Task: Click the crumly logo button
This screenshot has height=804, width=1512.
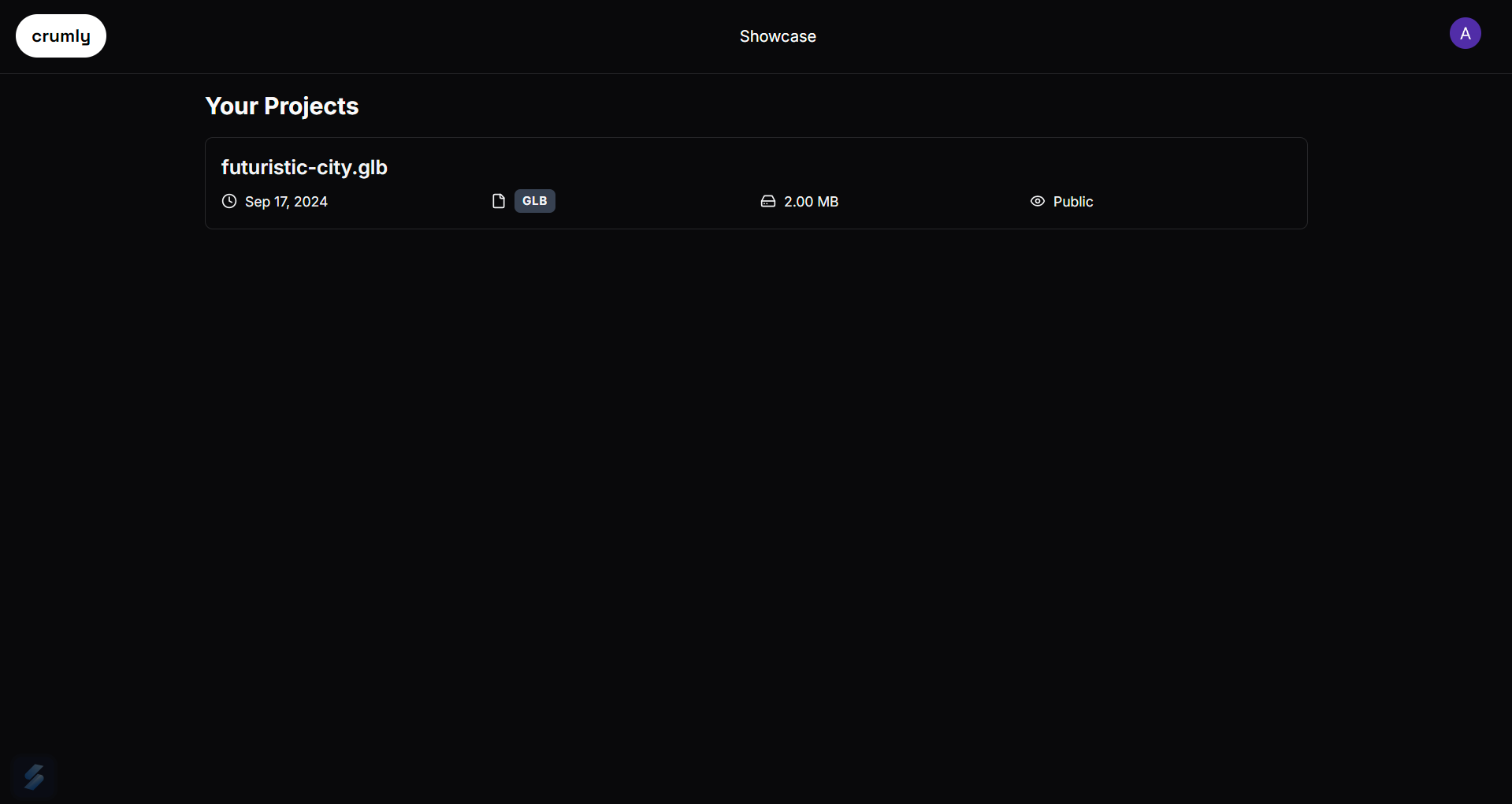Action: pos(61,36)
